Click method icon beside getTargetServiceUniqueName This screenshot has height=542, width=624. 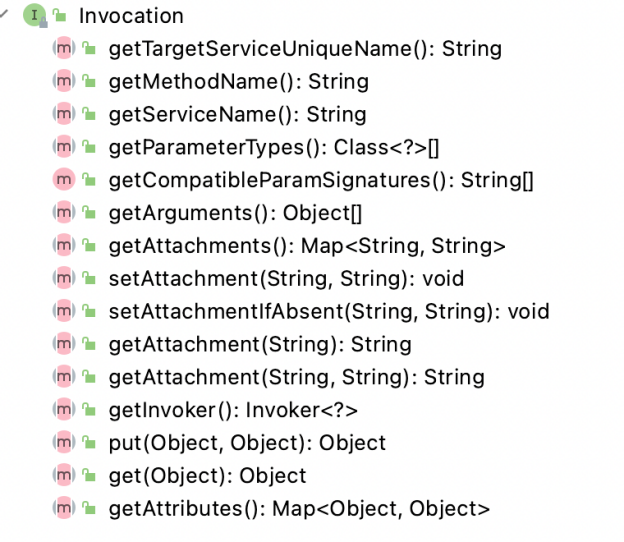tap(64, 48)
